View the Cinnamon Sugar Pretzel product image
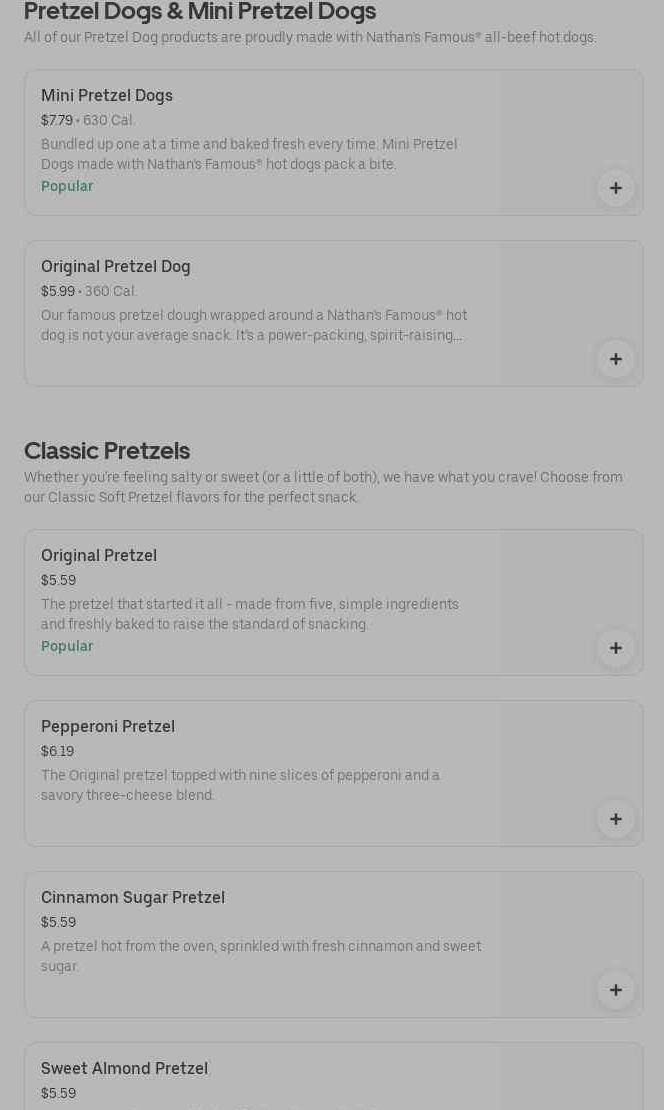This screenshot has height=1110, width=664. point(570,930)
